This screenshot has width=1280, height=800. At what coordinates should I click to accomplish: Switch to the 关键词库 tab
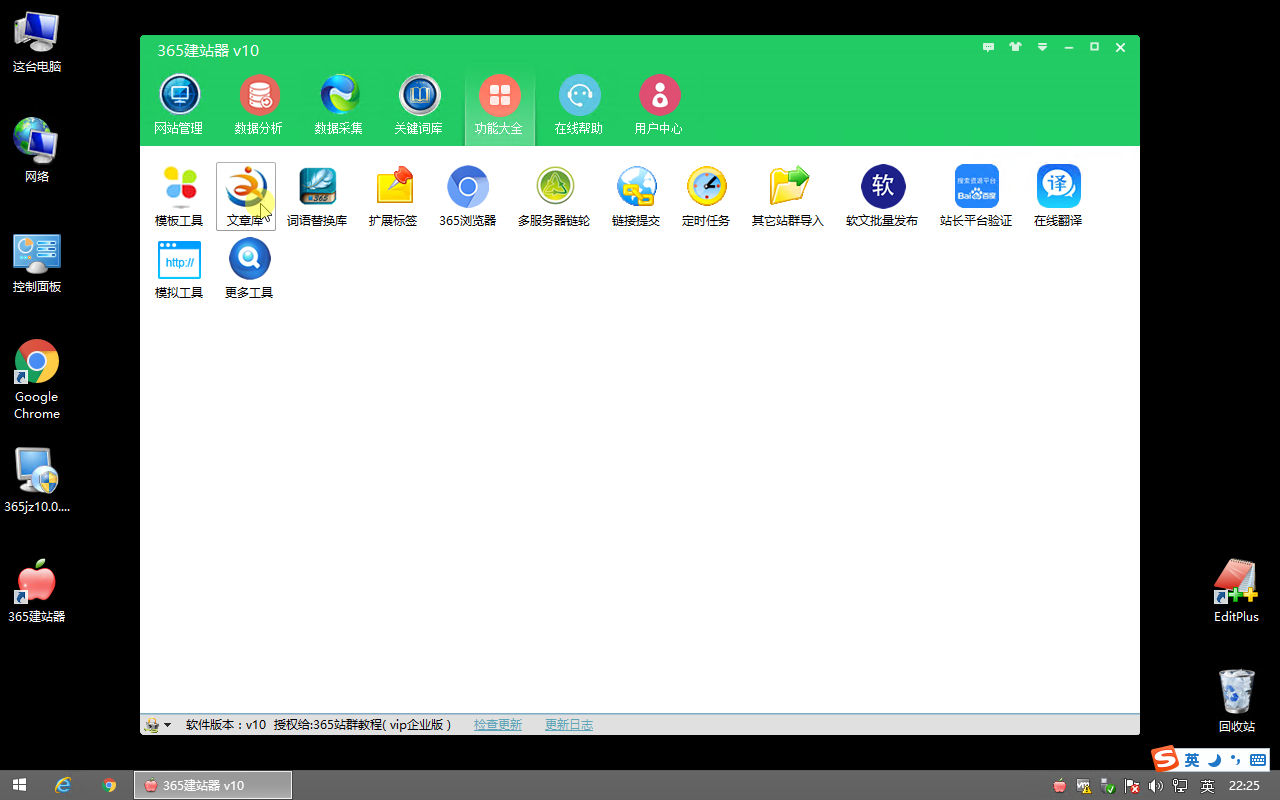click(x=419, y=105)
